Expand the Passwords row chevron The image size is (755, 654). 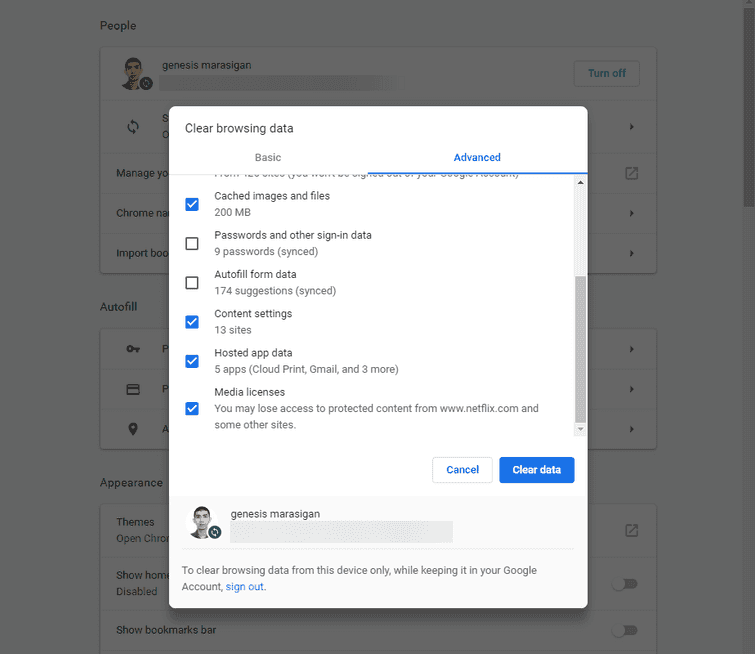point(631,349)
